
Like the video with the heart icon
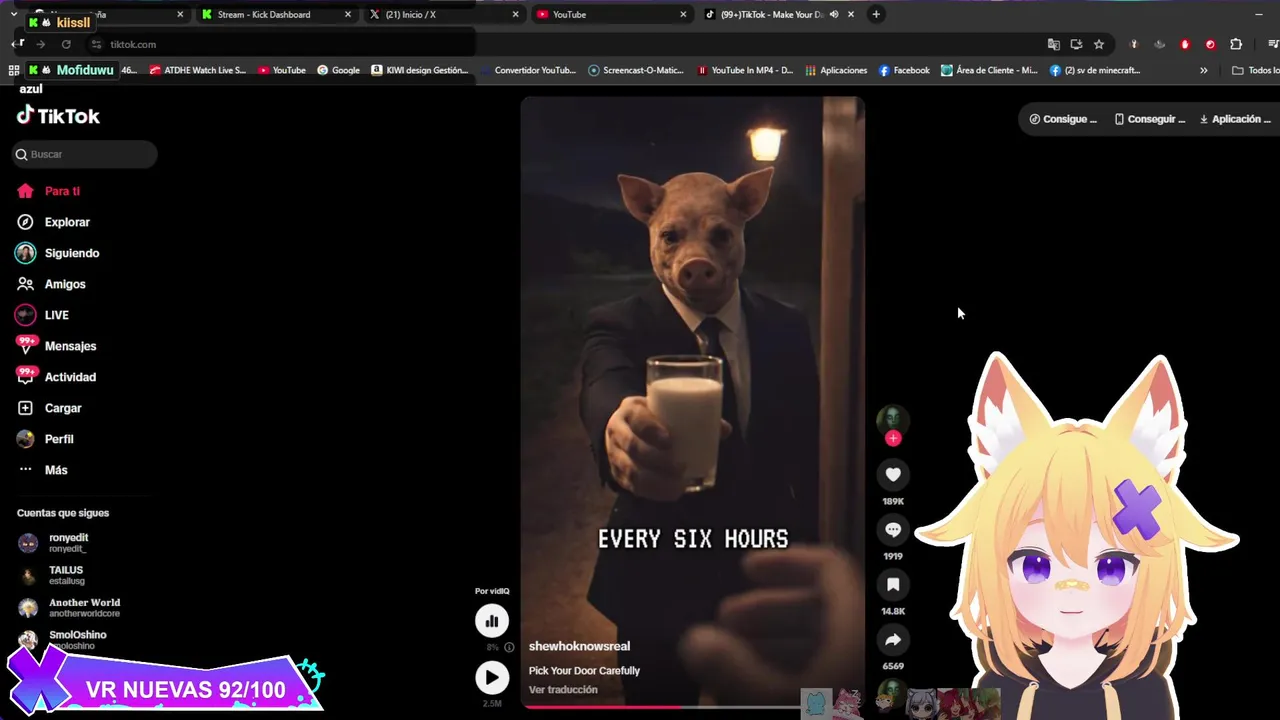(x=893, y=475)
